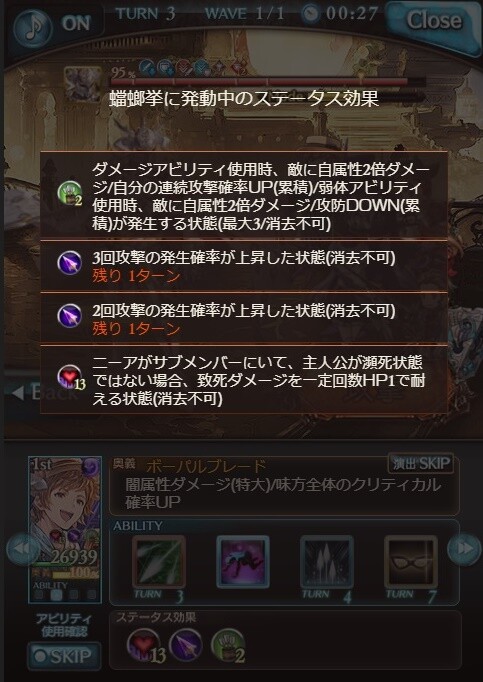Toggle the ability-use confirmation SKIP switch
Viewport: 483px width, 682px height.
(x=64, y=655)
